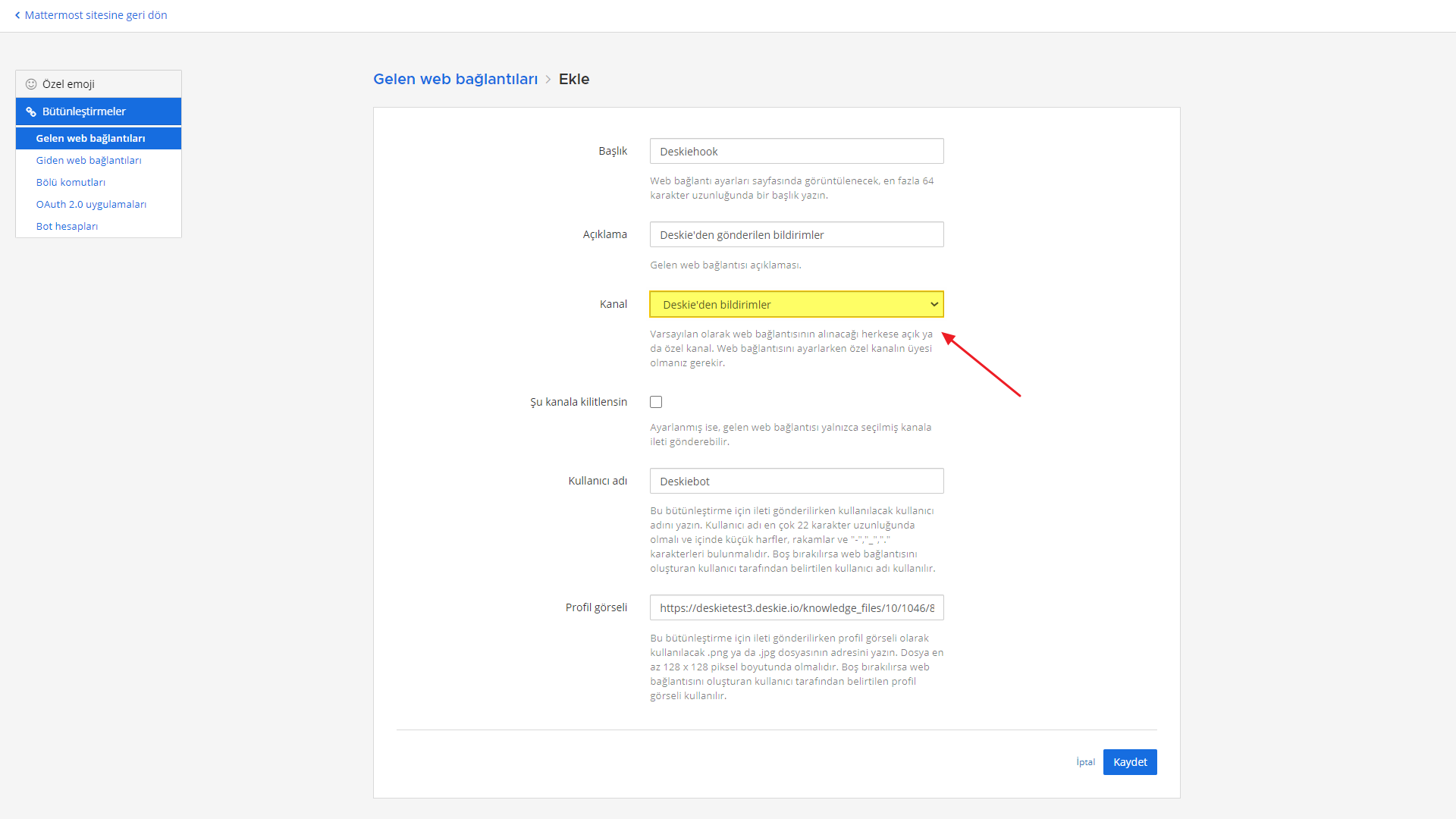Image resolution: width=1456 pixels, height=819 pixels.
Task: Click the Kullanıcı adı field with Deskiebot
Action: pos(796,481)
